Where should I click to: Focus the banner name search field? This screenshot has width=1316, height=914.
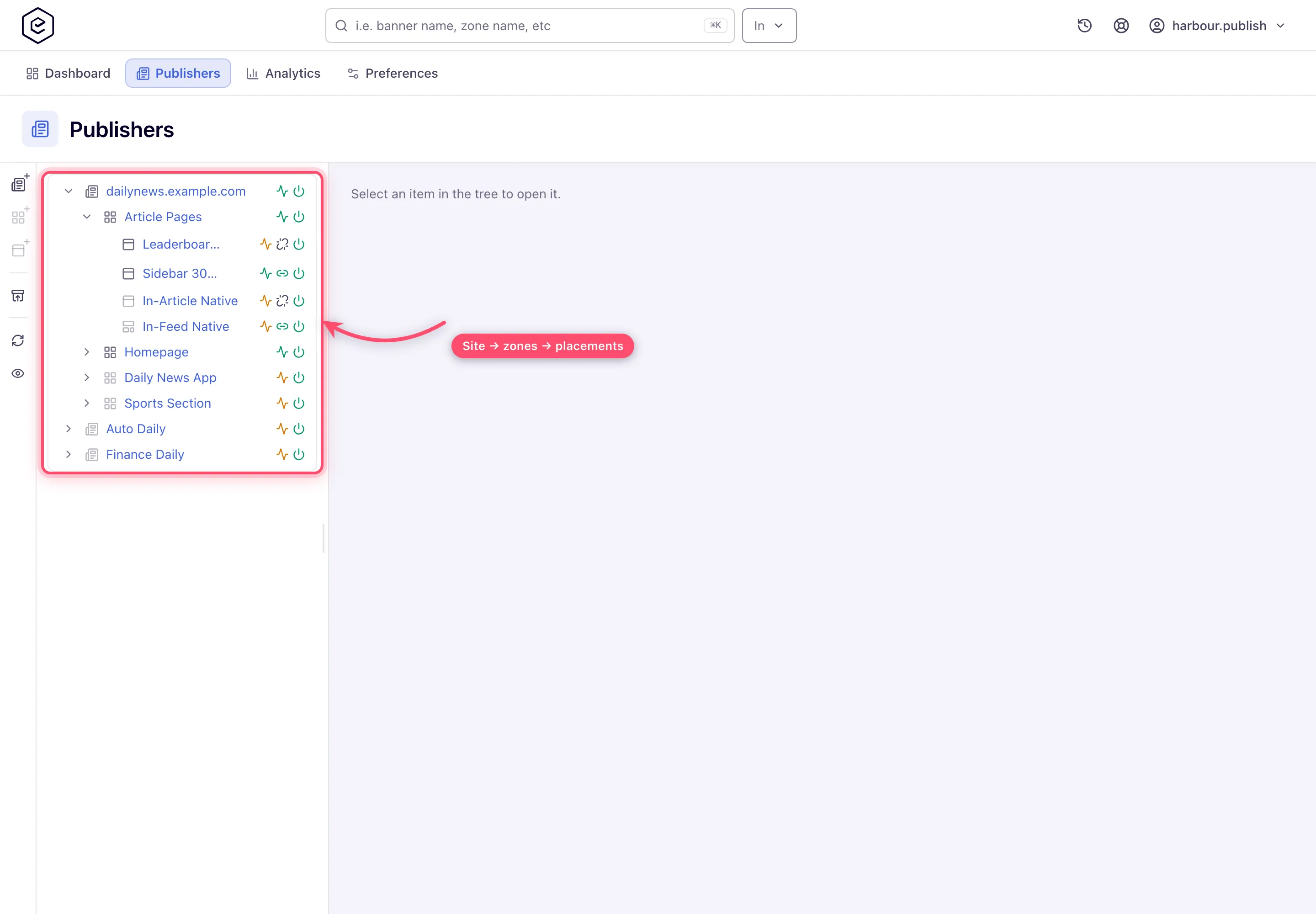pyautogui.click(x=530, y=26)
